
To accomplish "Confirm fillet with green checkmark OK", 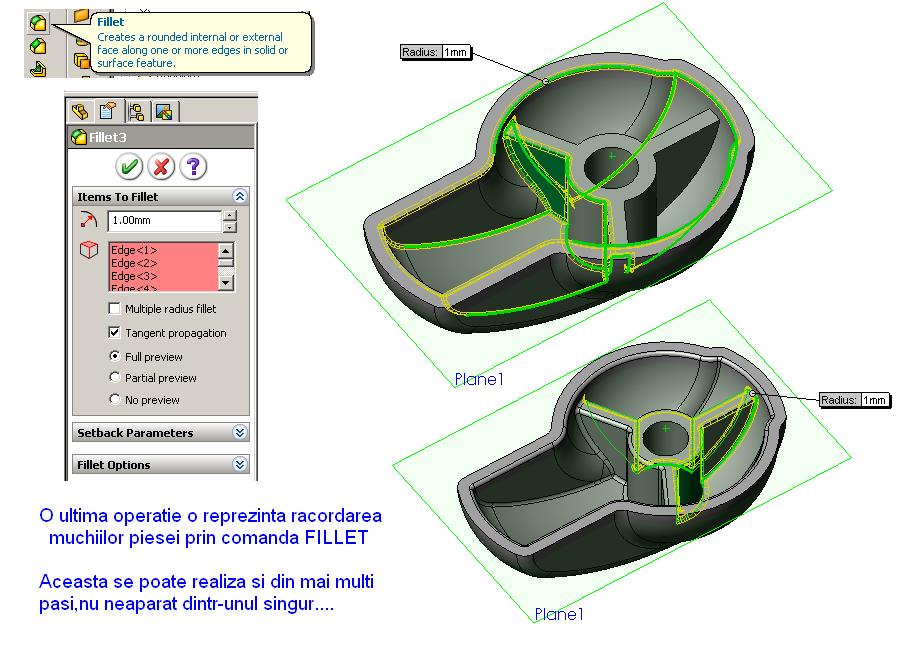I will point(129,166).
